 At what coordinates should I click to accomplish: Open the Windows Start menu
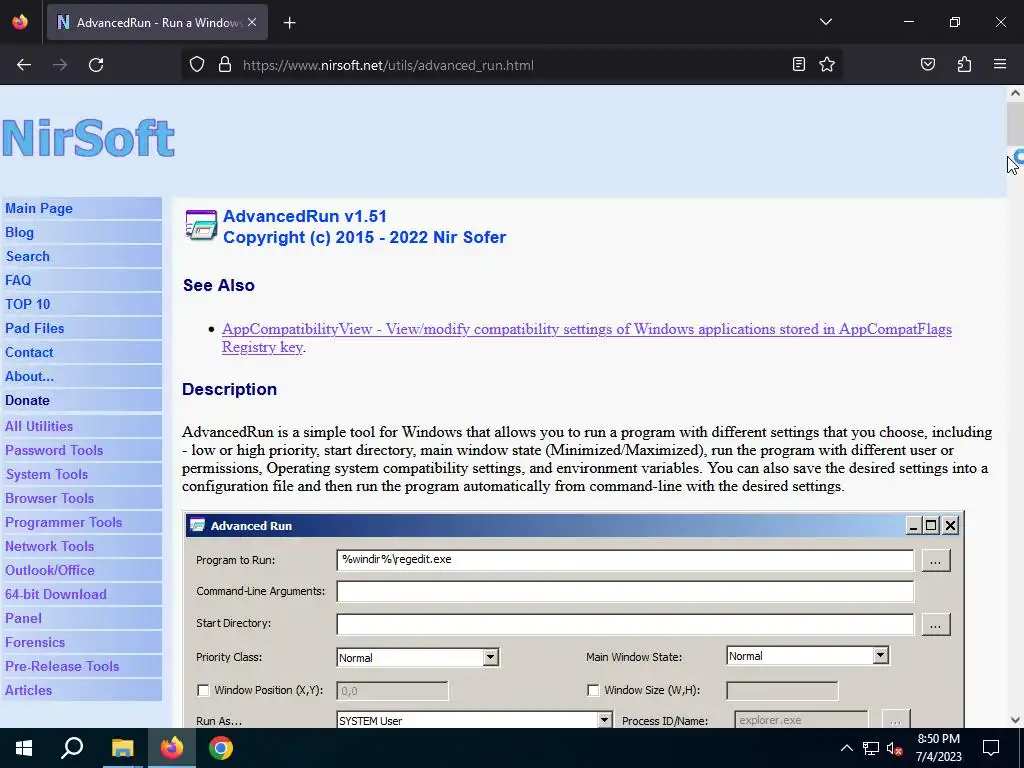point(24,748)
